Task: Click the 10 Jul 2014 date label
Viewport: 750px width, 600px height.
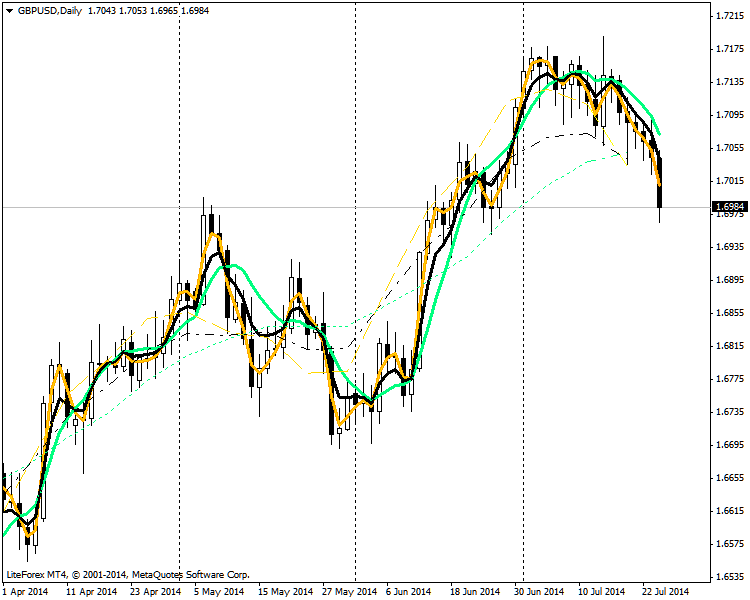Action: pos(601,591)
